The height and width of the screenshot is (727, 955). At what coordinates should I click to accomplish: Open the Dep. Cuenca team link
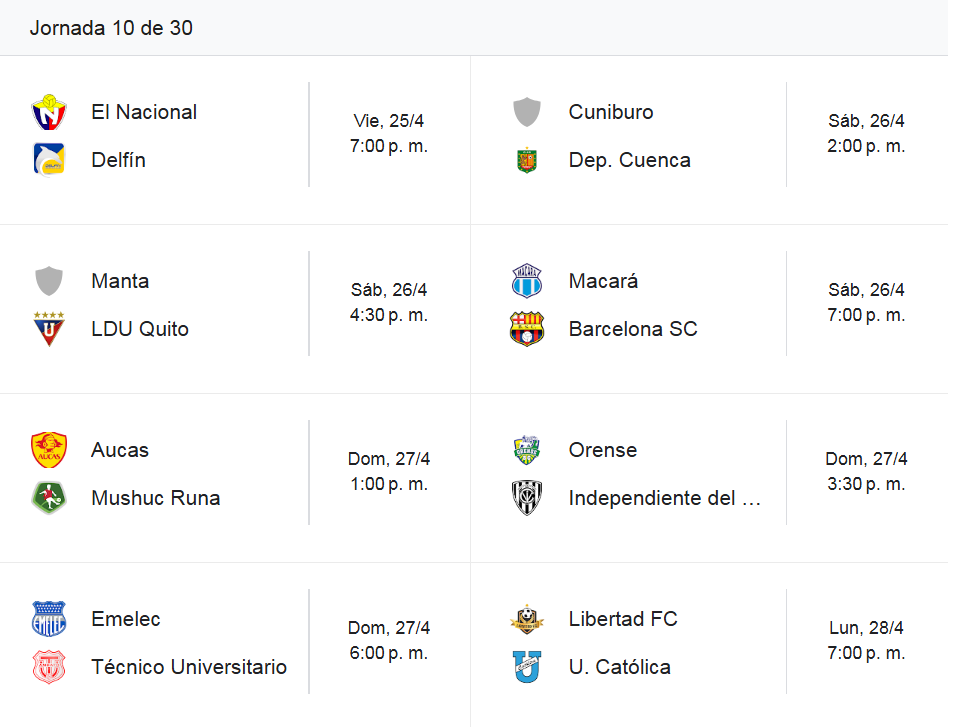pyautogui.click(x=630, y=160)
